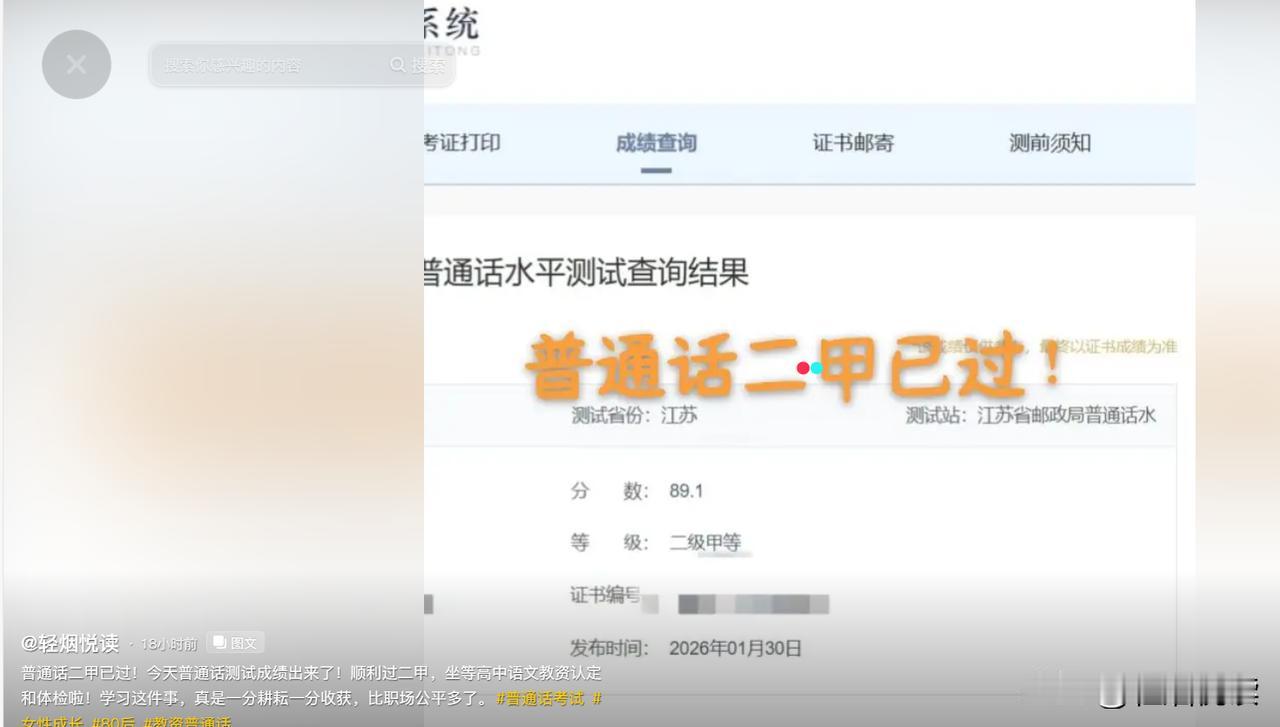Open the #教资普通话 hashtag
This screenshot has width=1280, height=727.
(188, 722)
